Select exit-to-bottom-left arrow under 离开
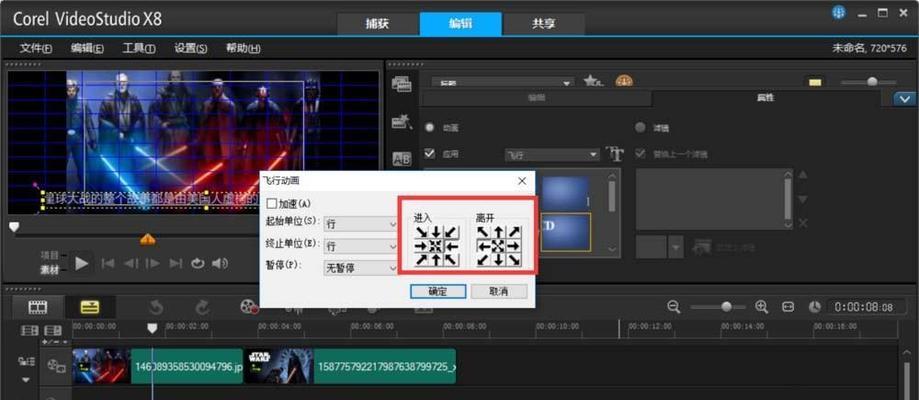 484,259
